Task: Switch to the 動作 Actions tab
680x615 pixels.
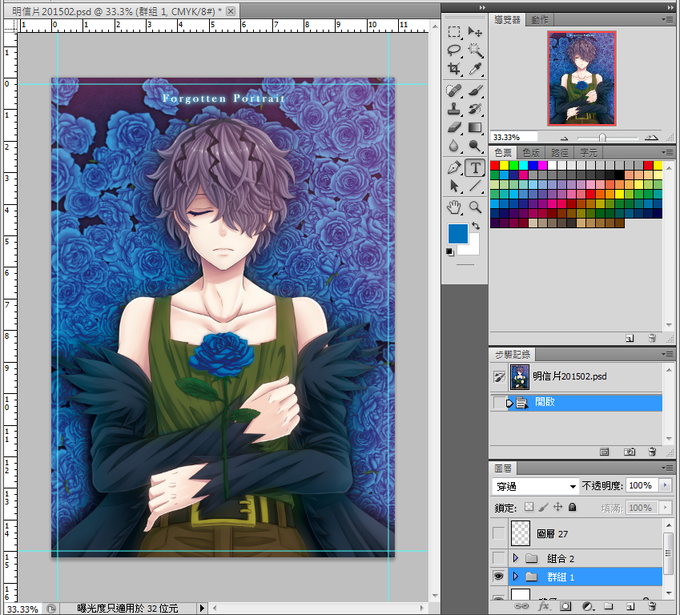Action: pos(540,20)
